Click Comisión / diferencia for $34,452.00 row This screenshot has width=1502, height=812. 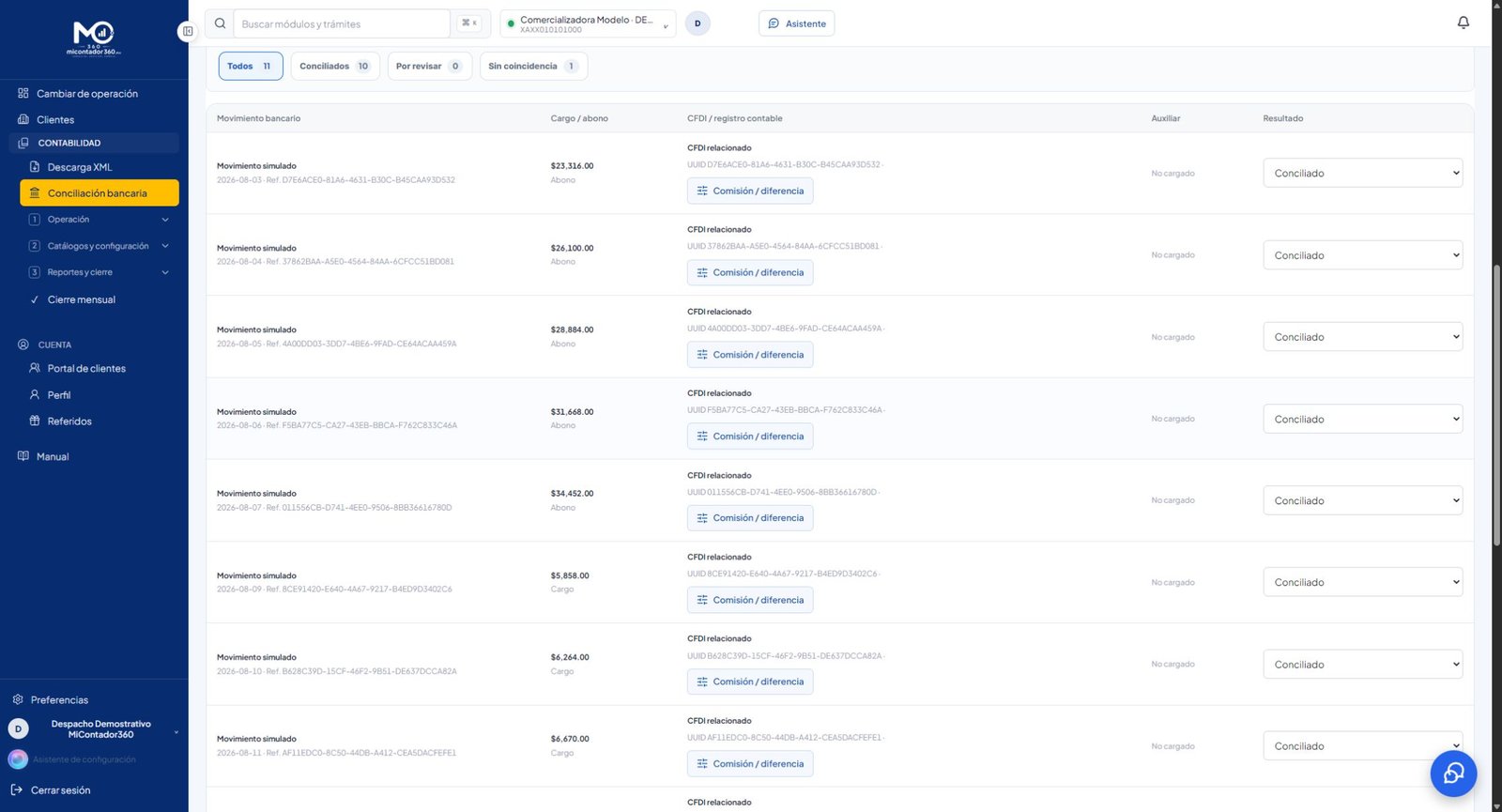coord(750,518)
